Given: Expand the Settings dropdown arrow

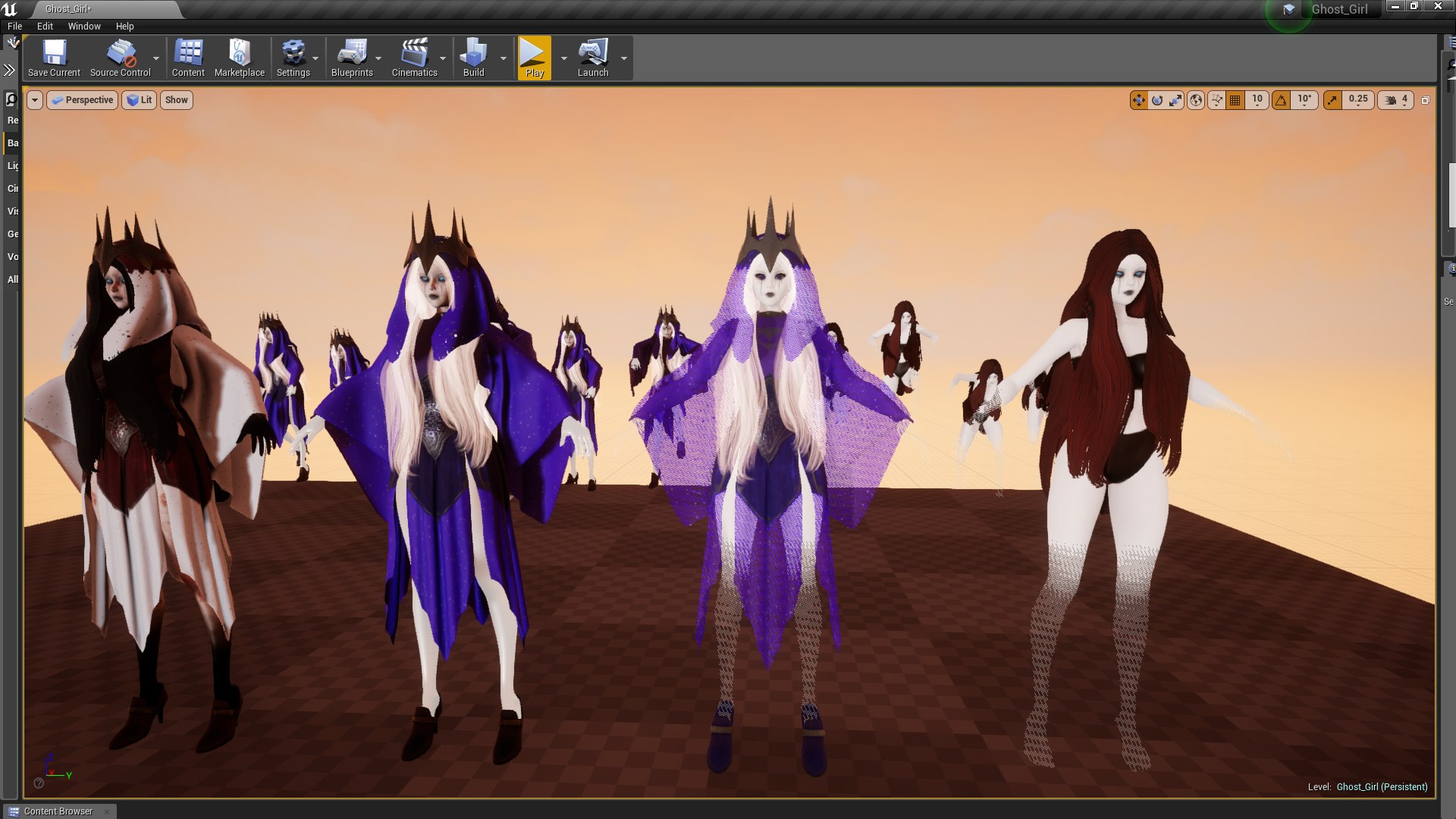Looking at the screenshot, I should click(315, 58).
